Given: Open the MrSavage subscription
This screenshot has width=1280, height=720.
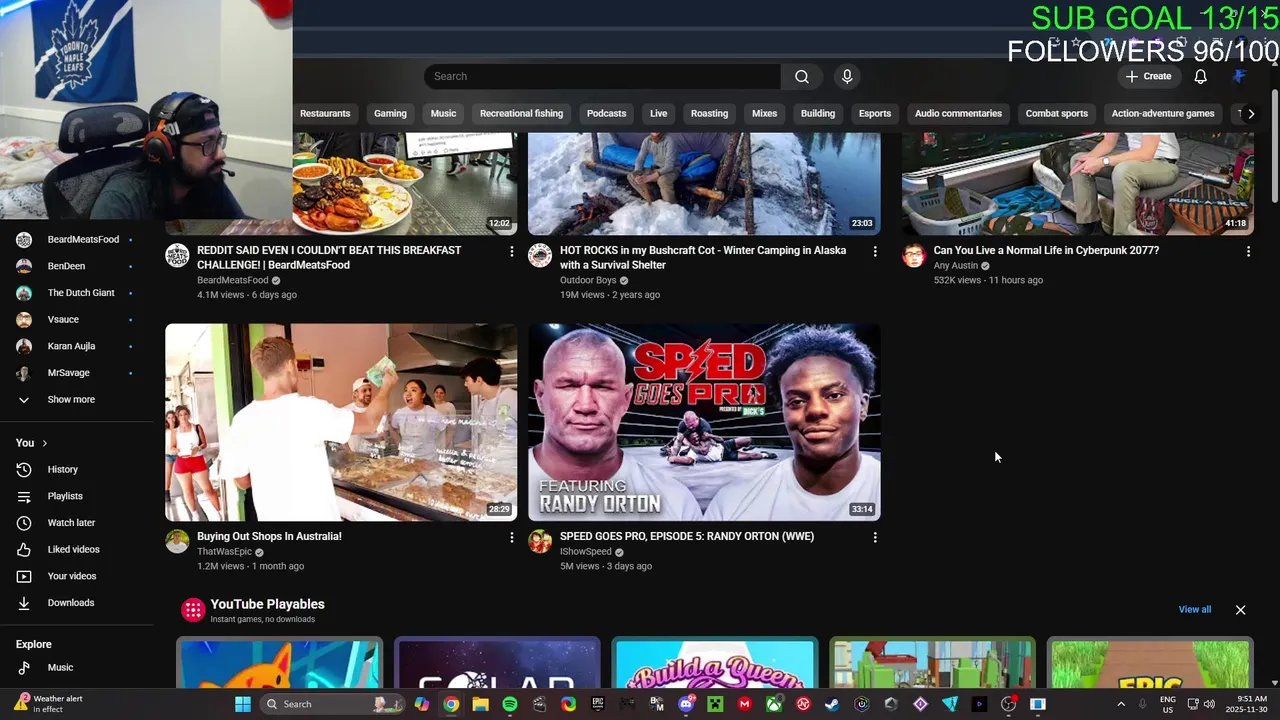Looking at the screenshot, I should [x=77, y=373].
